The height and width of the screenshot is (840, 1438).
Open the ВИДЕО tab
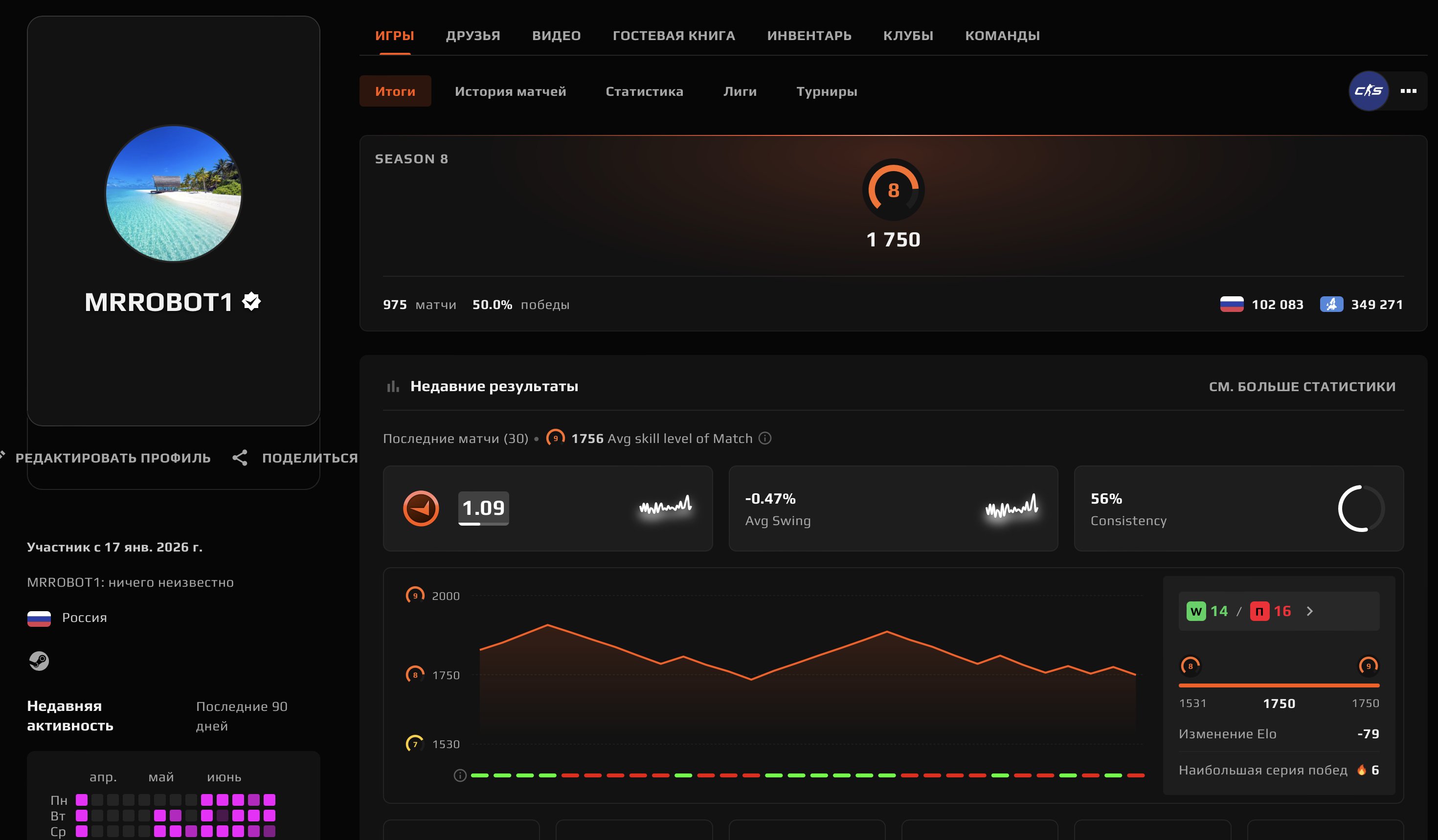556,35
